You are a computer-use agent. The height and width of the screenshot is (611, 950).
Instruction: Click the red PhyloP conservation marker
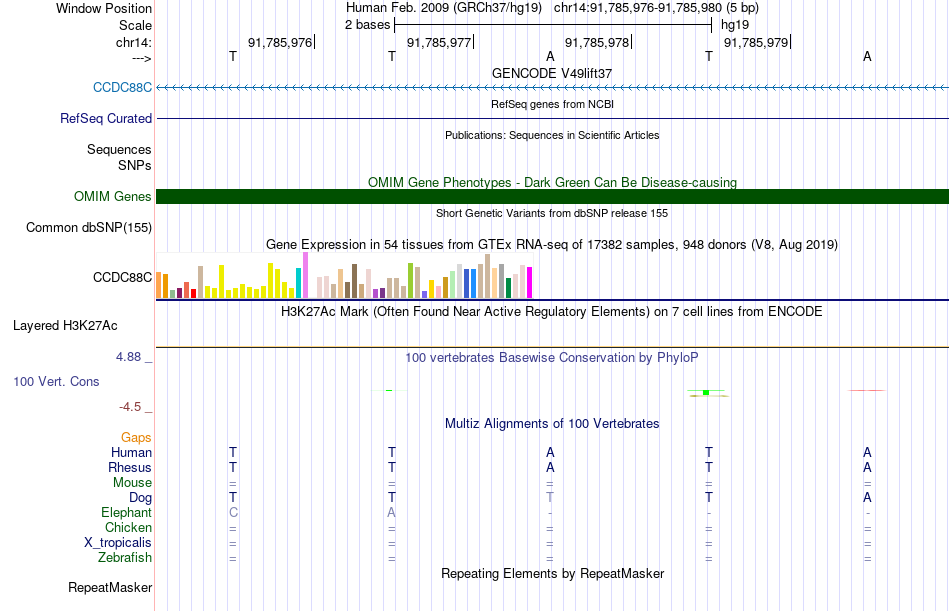(866, 390)
